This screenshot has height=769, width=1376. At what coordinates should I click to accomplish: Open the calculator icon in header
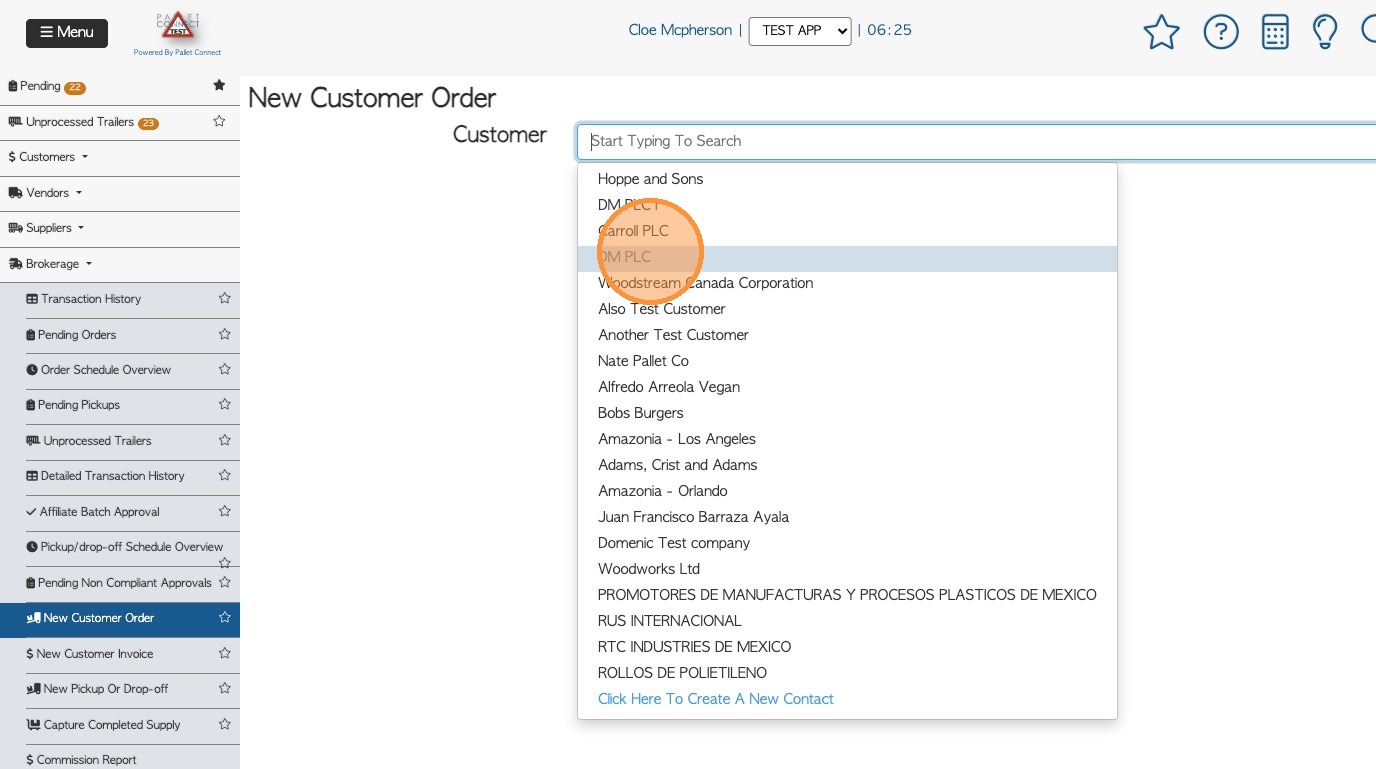click(x=1275, y=32)
